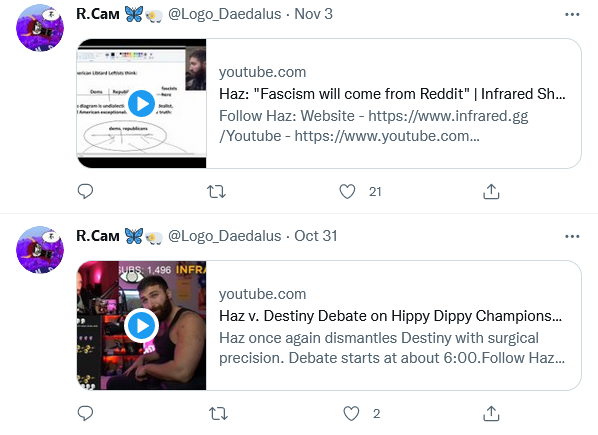This screenshot has height=435, width=598.
Task: Reply to the Oct 31 tweet
Action: 85,413
